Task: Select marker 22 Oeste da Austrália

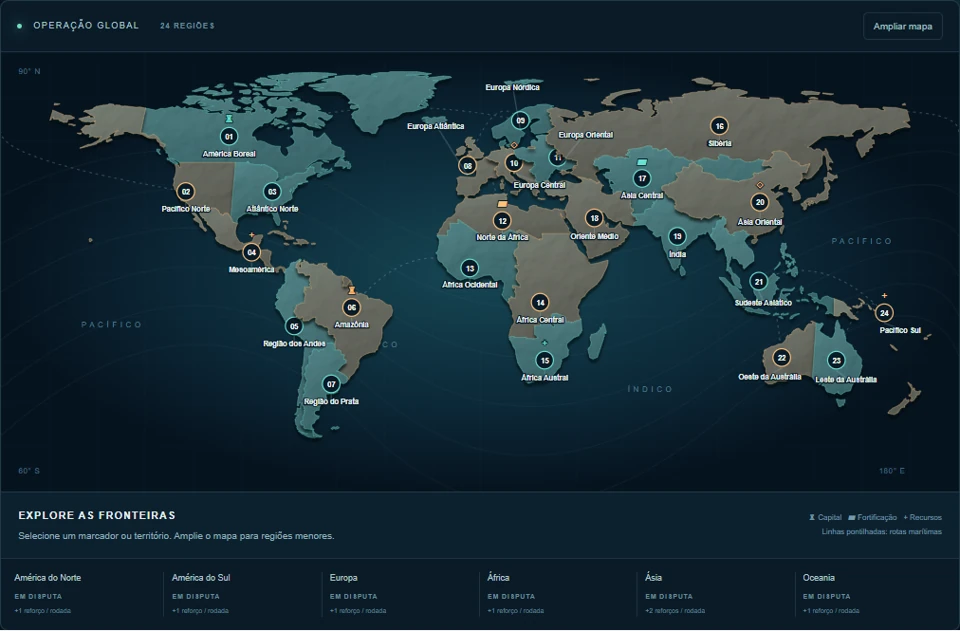Action: coord(781,357)
